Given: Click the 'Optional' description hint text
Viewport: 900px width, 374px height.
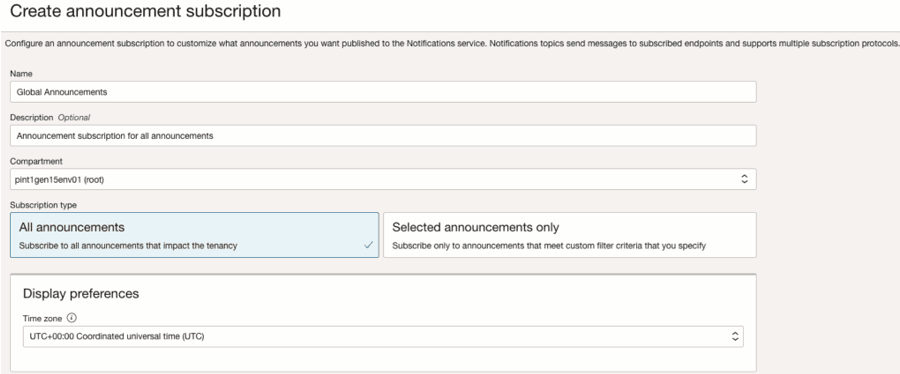Looking at the screenshot, I should (74, 118).
